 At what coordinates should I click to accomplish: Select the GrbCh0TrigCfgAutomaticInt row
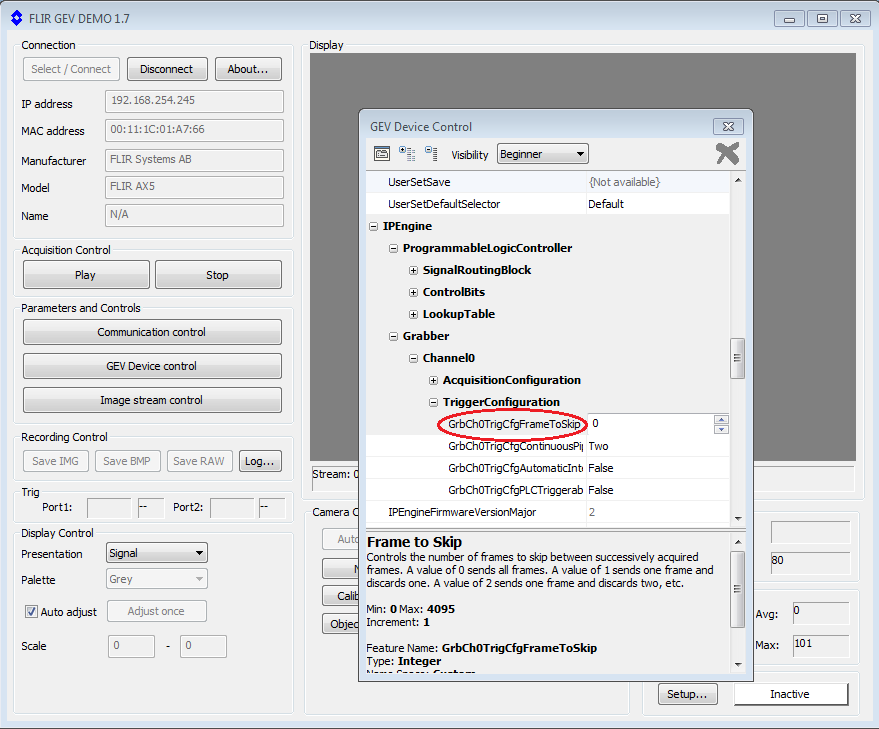(548, 468)
